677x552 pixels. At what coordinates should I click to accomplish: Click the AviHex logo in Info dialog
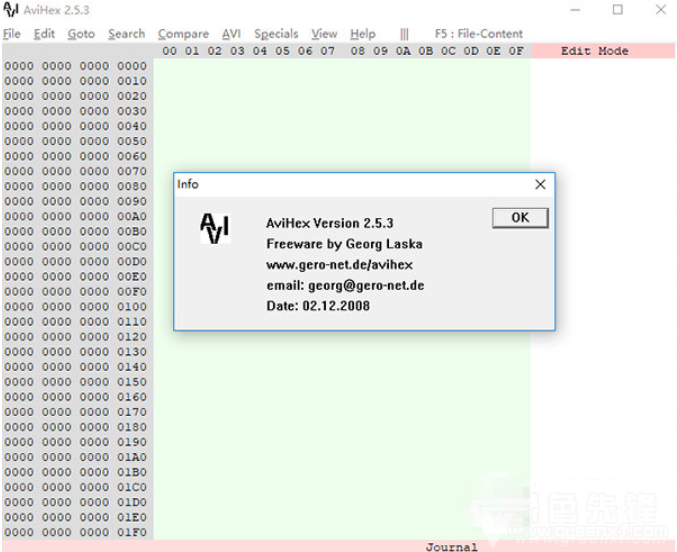[x=215, y=228]
